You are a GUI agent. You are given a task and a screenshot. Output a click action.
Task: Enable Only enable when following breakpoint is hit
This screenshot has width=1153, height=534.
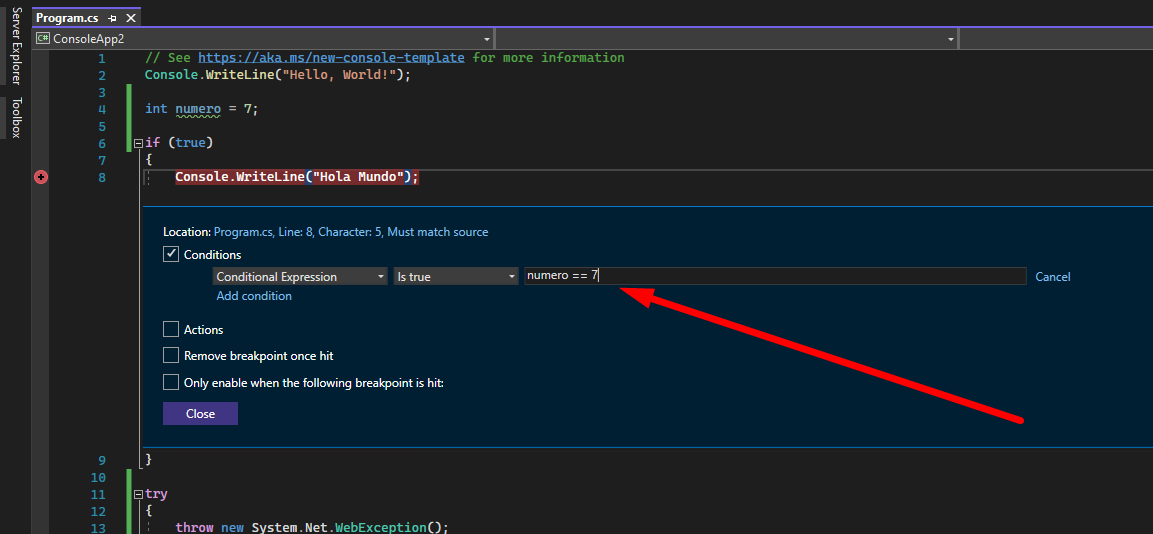[x=171, y=382]
